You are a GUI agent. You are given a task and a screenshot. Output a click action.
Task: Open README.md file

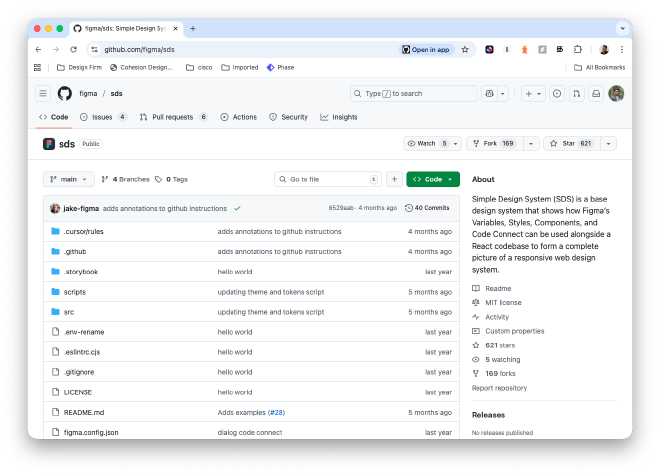tap(84, 413)
